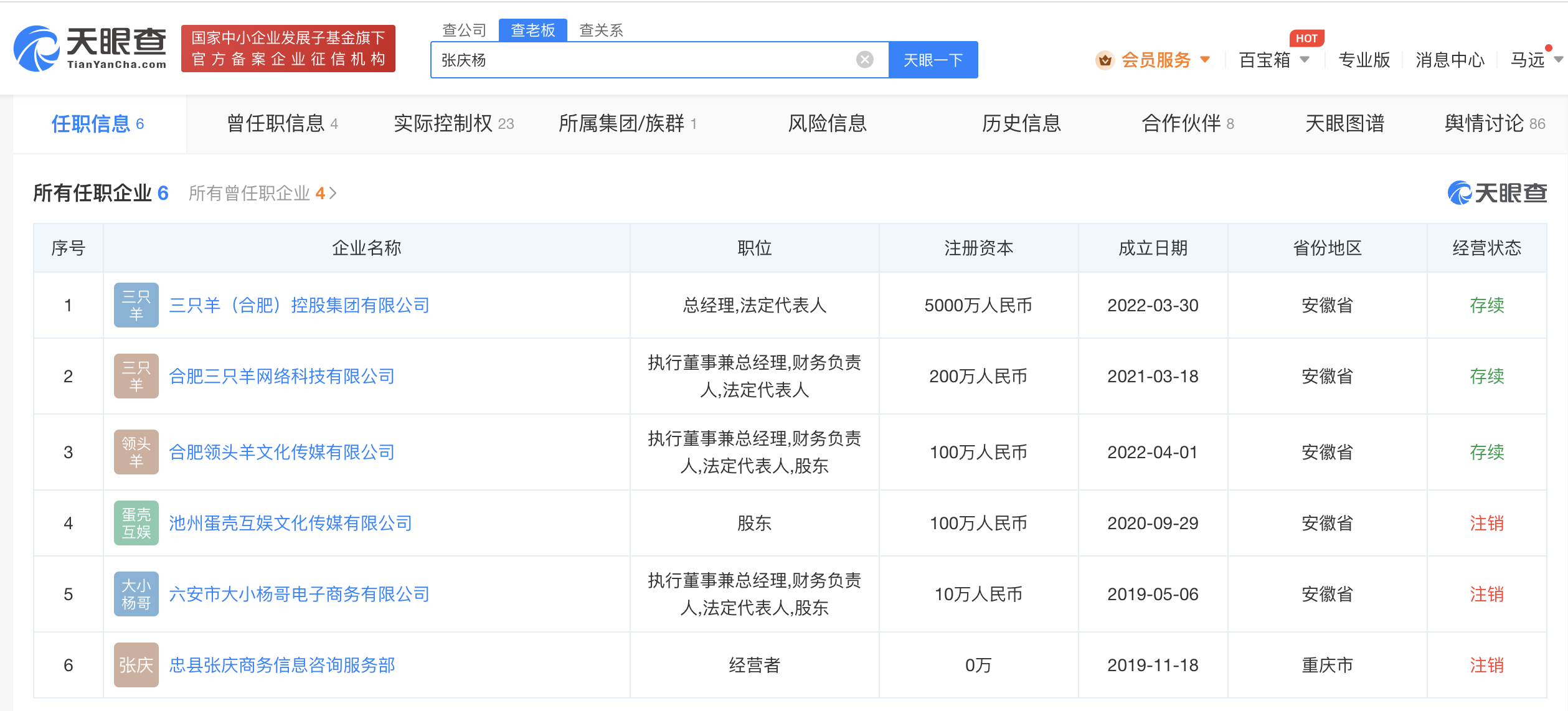Click the 大小杨哥 blue logo icon

tap(136, 594)
